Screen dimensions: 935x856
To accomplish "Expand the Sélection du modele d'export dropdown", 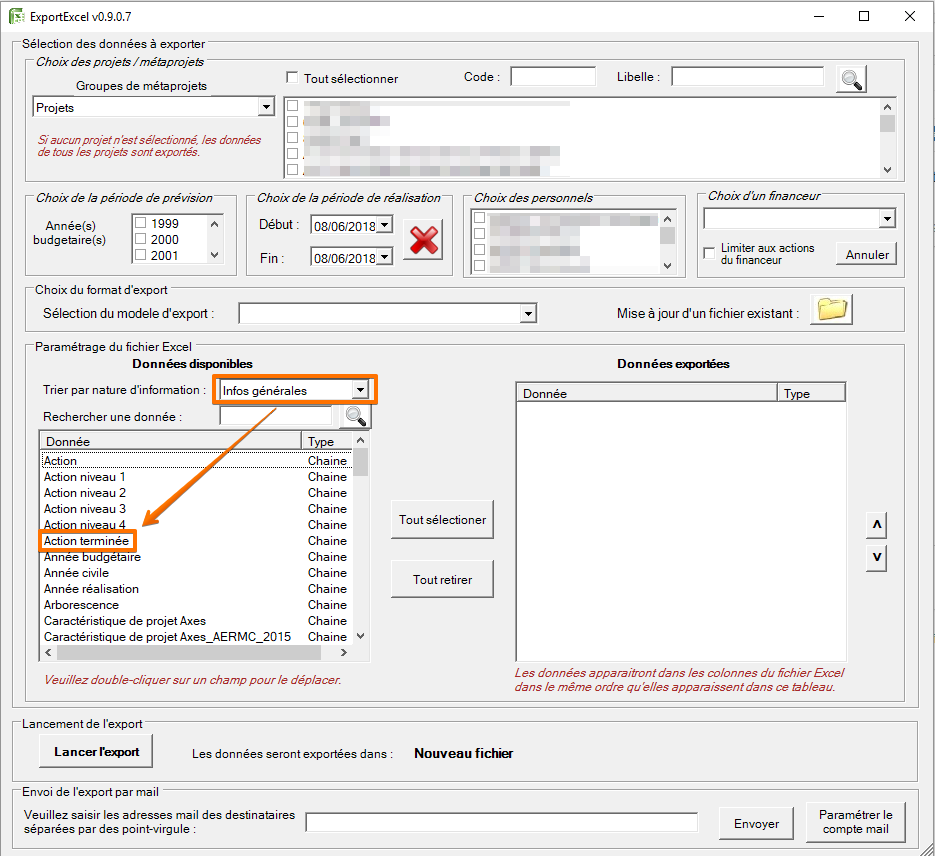I will pyautogui.click(x=528, y=314).
